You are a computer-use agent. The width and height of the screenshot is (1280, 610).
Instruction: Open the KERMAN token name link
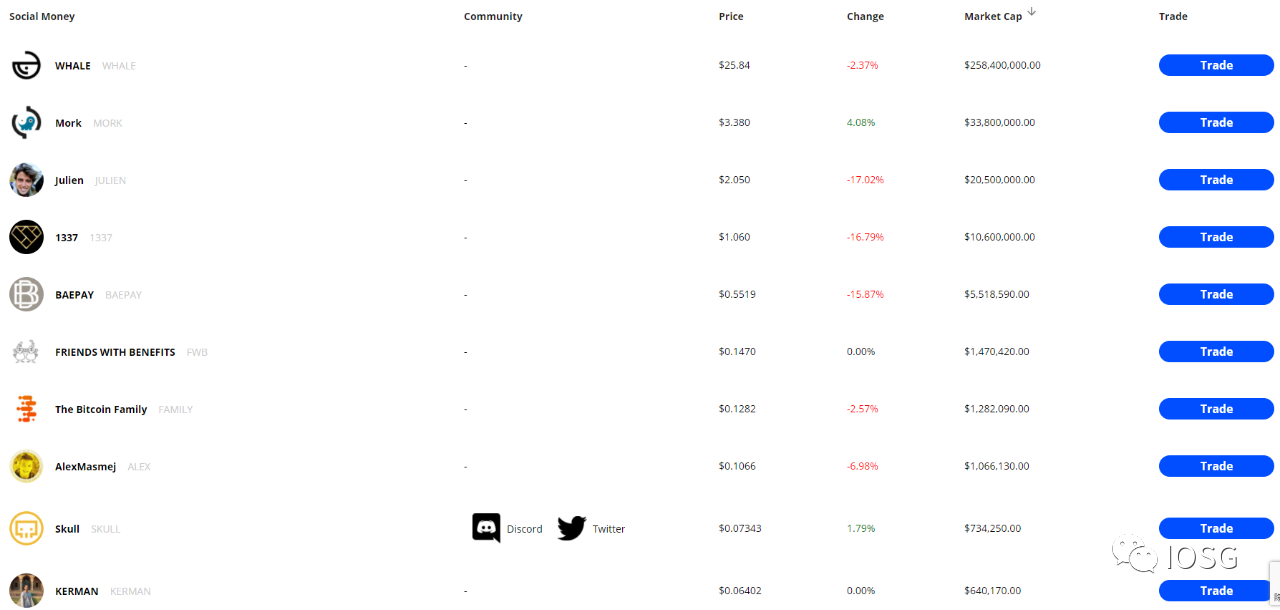tap(77, 591)
